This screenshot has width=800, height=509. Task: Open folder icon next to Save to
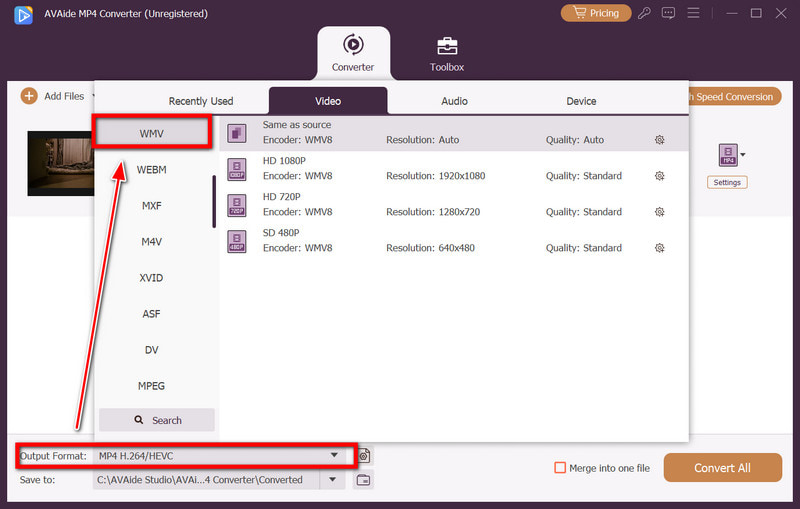364,480
